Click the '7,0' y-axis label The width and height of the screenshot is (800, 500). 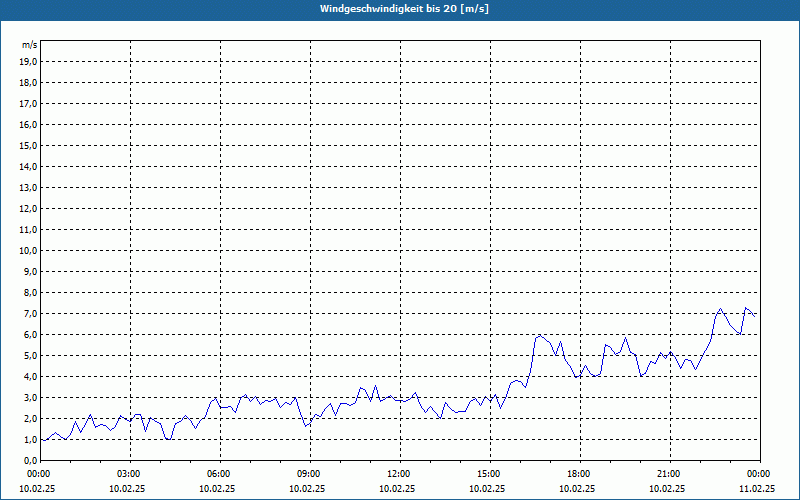pyautogui.click(x=31, y=313)
